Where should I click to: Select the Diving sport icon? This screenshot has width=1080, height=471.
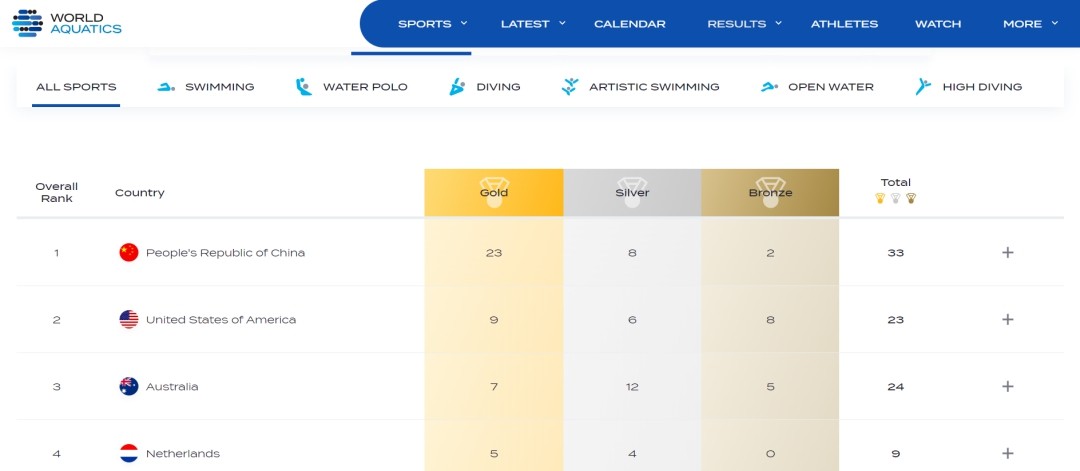click(457, 87)
